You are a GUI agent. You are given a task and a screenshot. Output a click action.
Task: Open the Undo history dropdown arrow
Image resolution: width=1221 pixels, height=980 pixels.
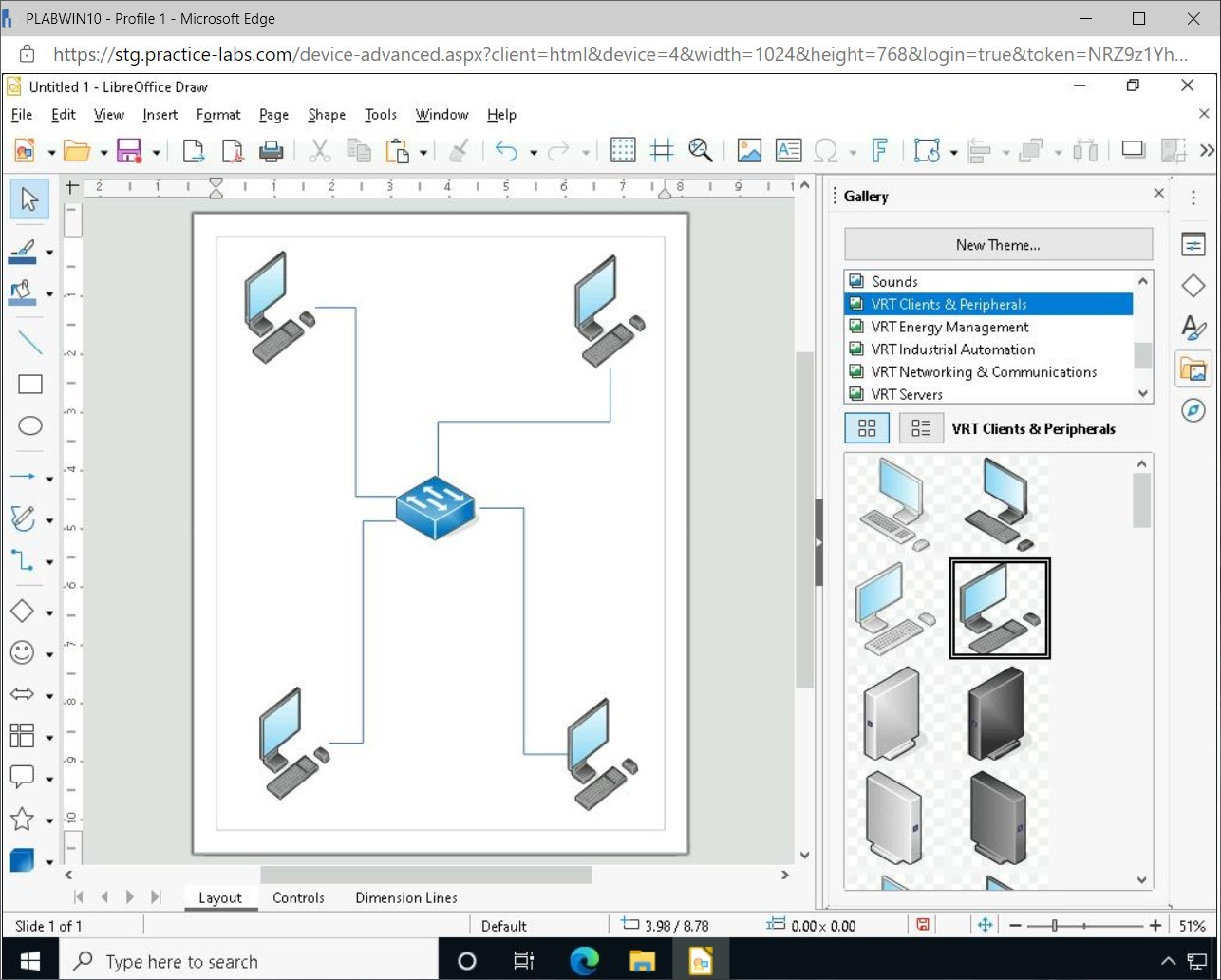click(534, 152)
